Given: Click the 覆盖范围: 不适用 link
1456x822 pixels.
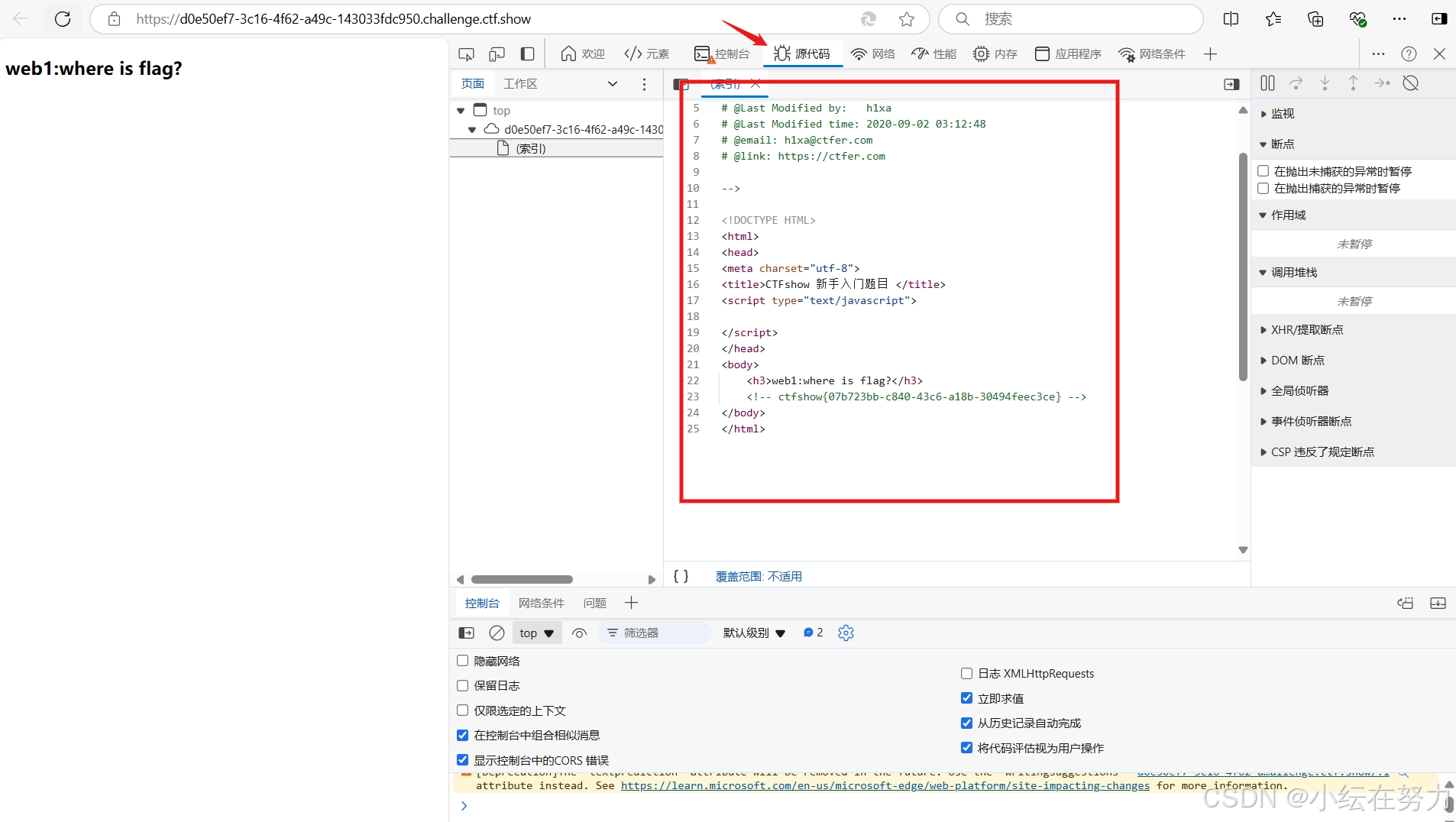Looking at the screenshot, I should point(759,577).
